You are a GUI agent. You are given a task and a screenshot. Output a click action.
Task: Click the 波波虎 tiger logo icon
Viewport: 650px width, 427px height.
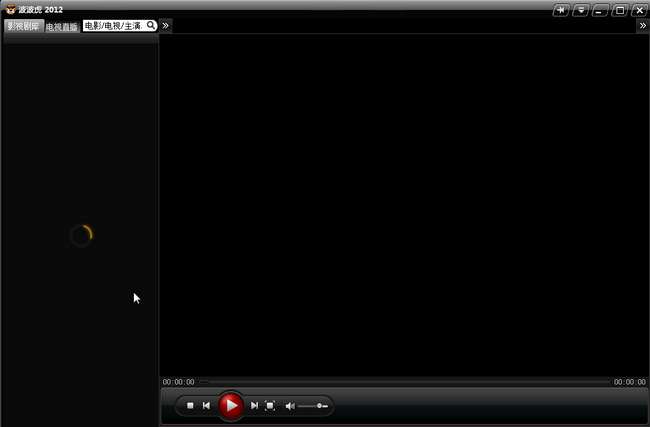click(x=11, y=9)
